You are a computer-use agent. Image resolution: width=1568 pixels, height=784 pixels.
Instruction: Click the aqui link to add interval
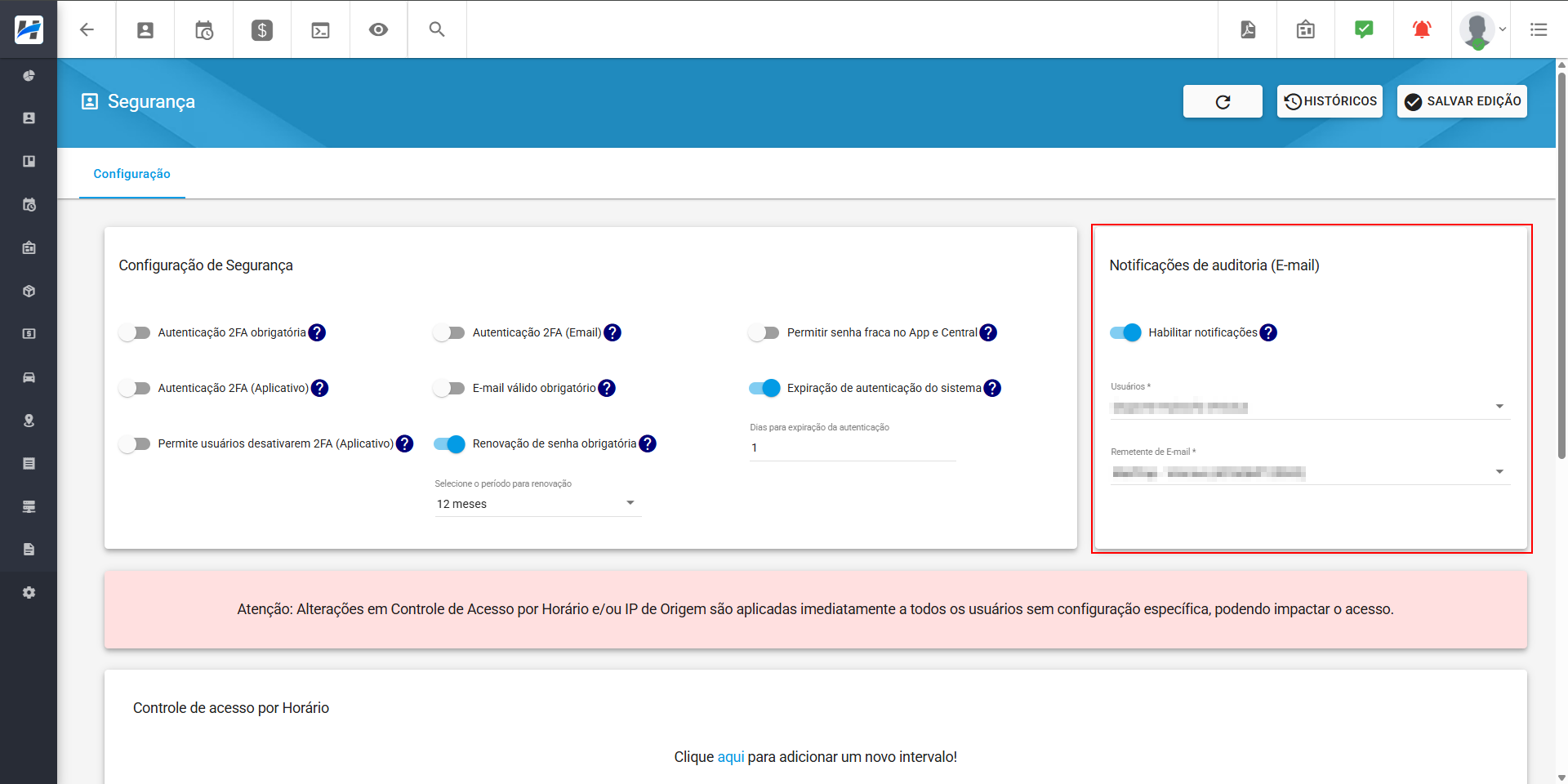[x=730, y=757]
